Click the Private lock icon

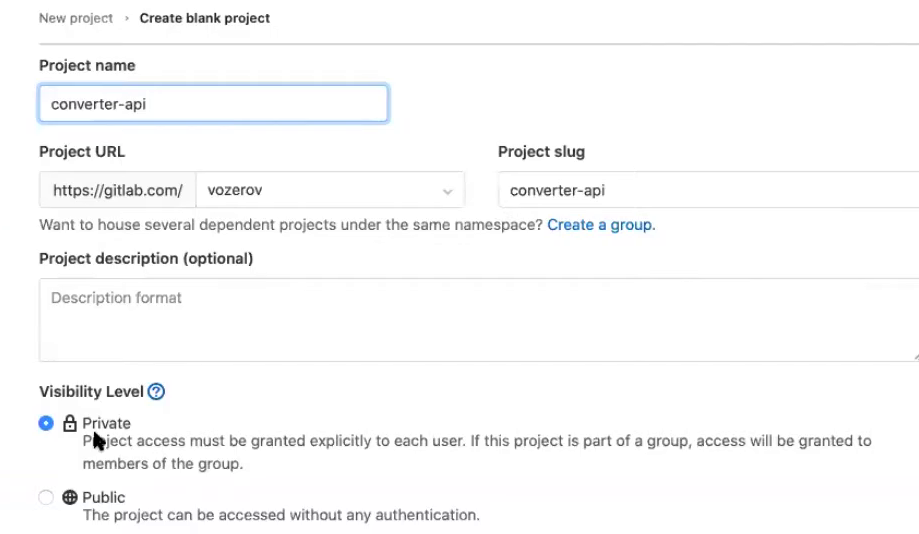tap(70, 423)
